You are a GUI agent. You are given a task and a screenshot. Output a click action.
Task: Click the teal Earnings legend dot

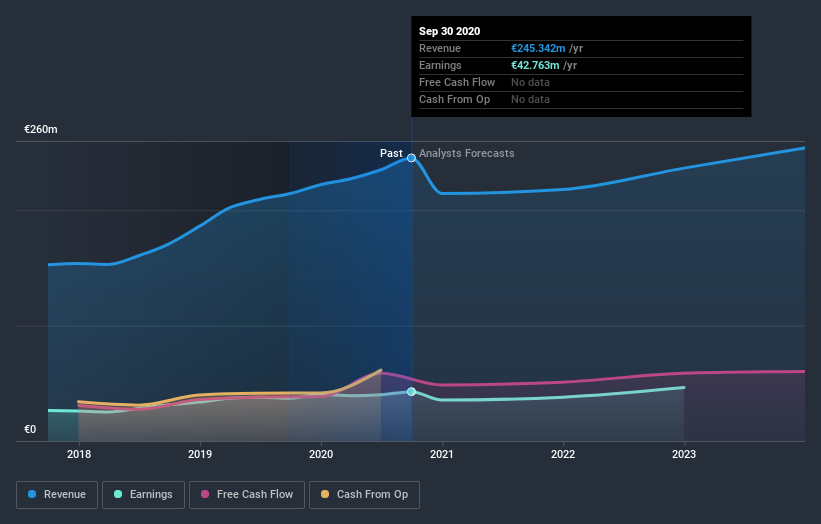pos(118,494)
